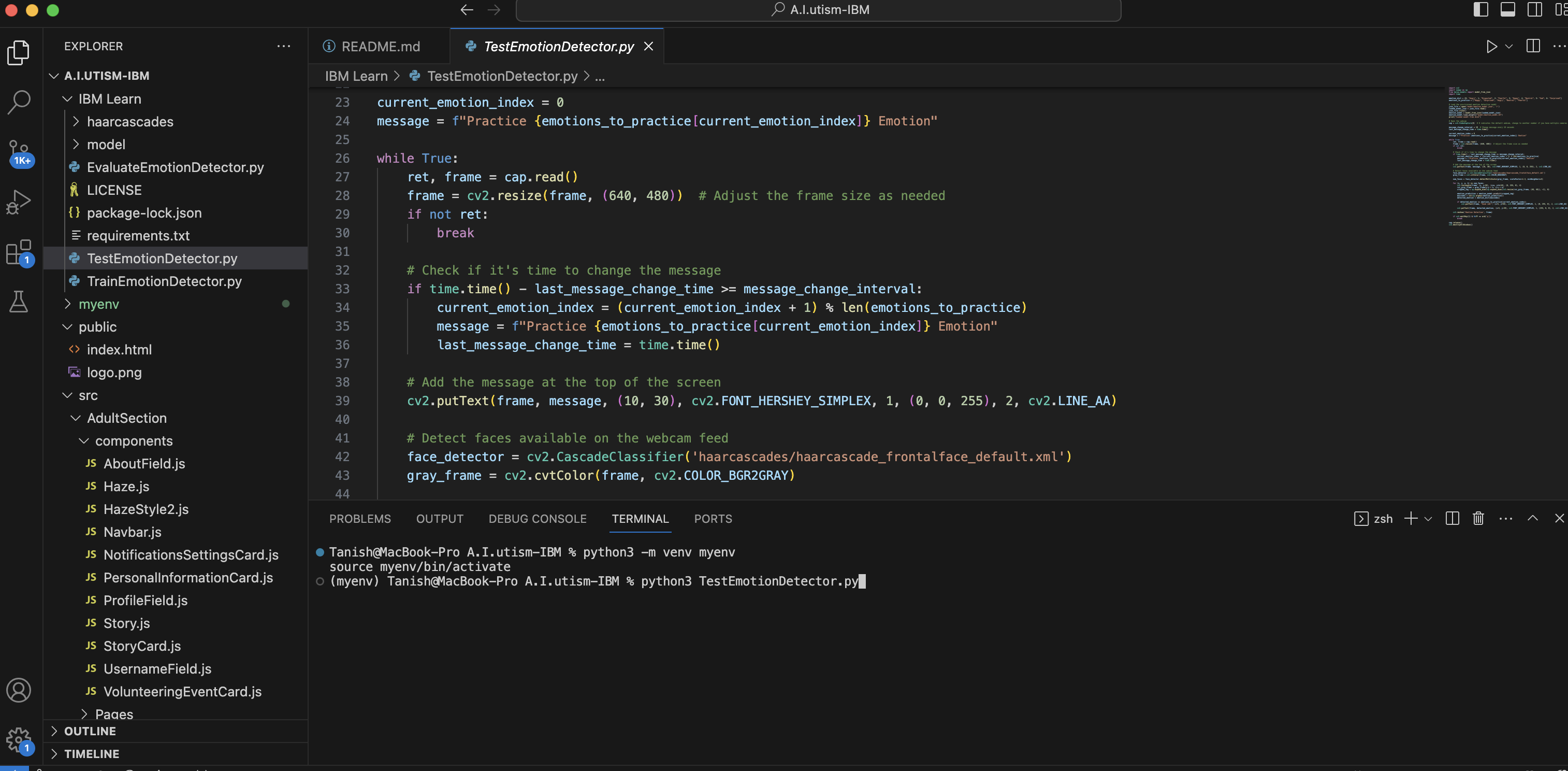This screenshot has width=1568, height=771.
Task: Open the Run and Debug view
Action: tap(18, 202)
